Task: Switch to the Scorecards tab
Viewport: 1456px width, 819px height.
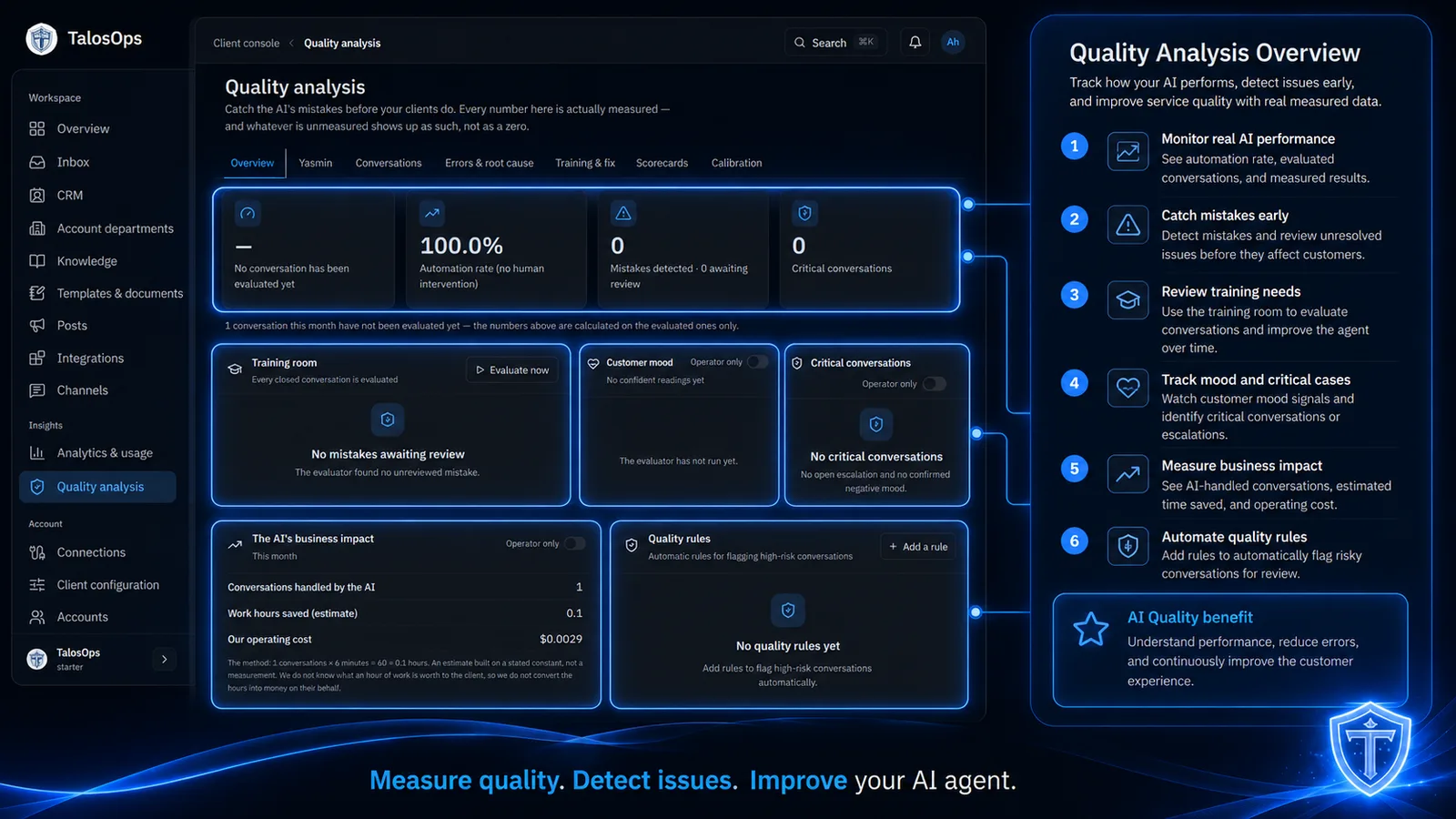Action: (662, 163)
